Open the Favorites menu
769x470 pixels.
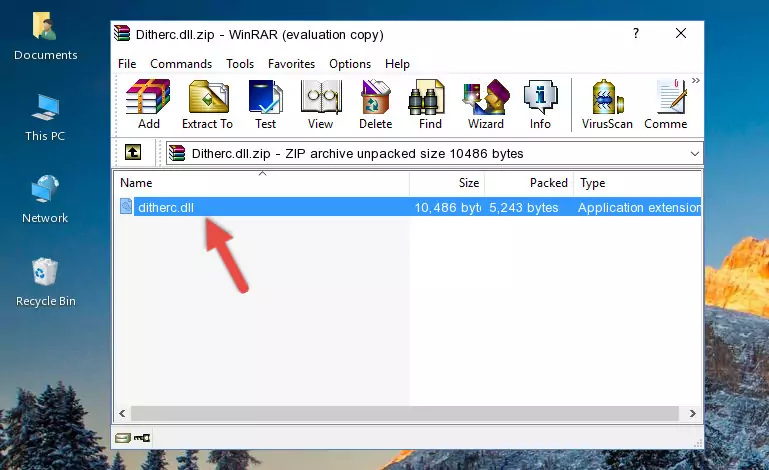coord(291,64)
